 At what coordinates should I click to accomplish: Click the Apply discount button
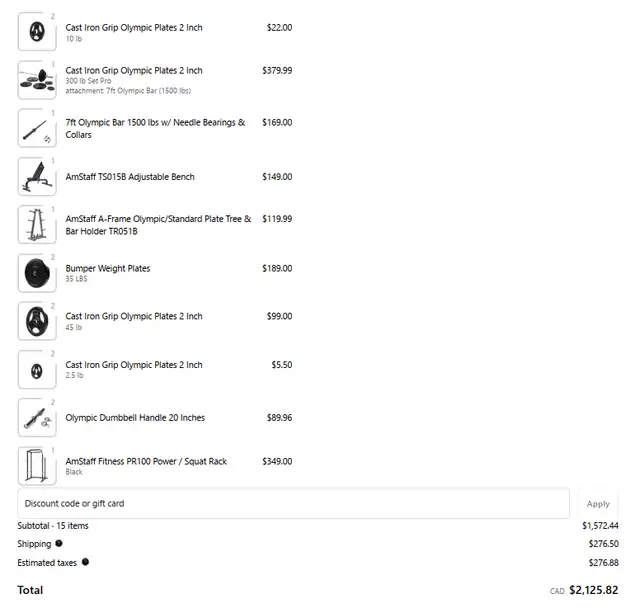pyautogui.click(x=598, y=504)
